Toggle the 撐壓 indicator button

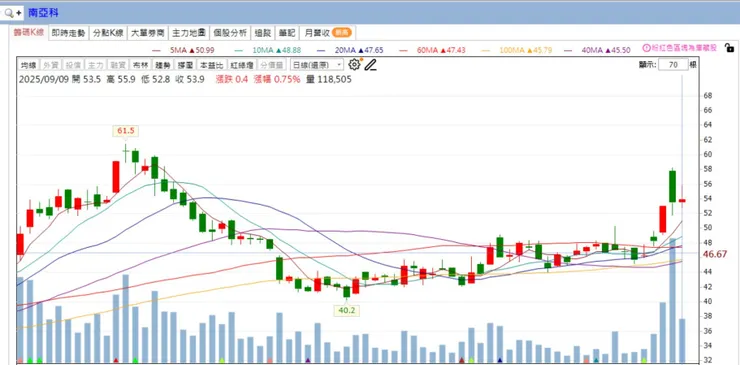(x=185, y=65)
